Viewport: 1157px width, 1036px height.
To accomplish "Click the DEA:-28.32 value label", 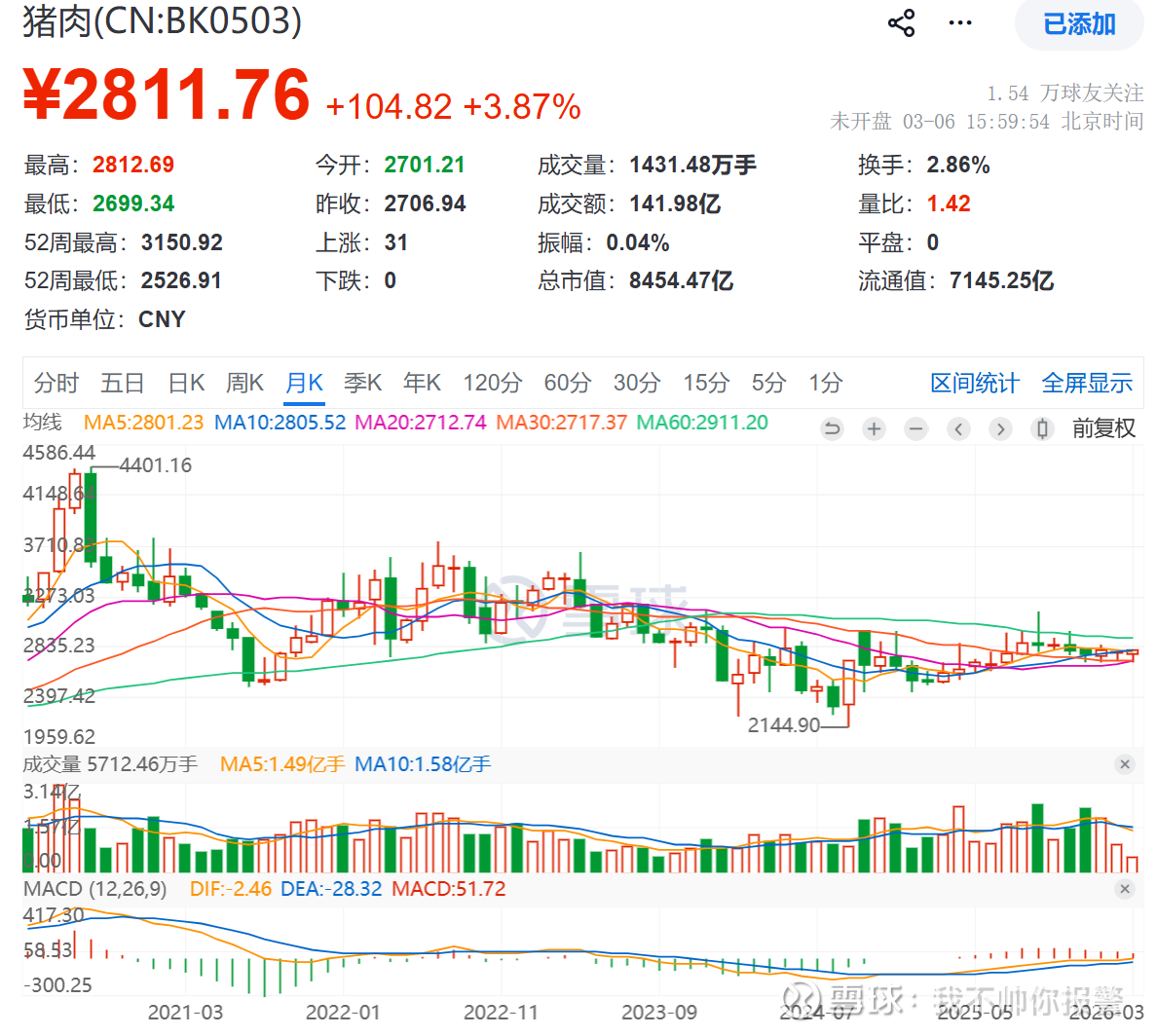I will coord(331,889).
